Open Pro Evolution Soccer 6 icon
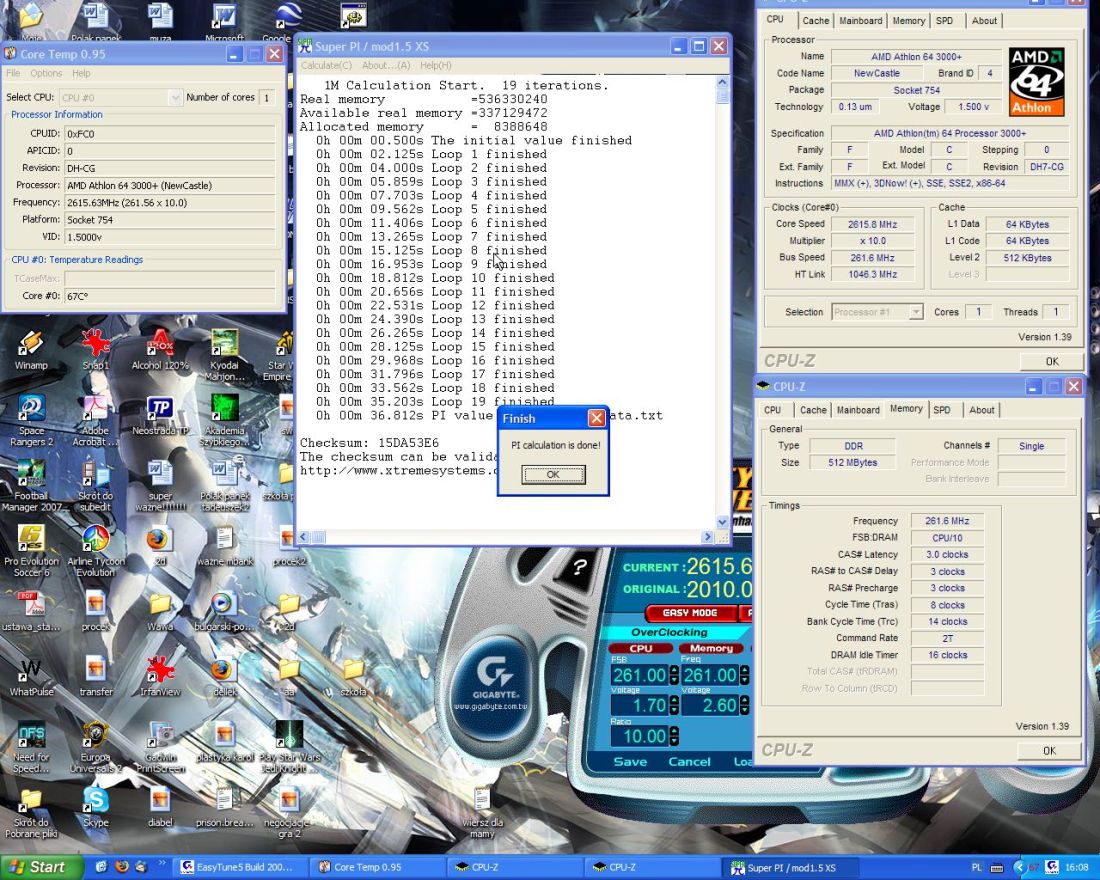 point(31,550)
